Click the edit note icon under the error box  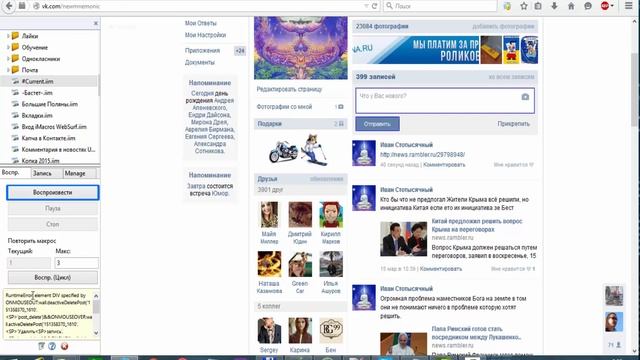click(x=41, y=346)
